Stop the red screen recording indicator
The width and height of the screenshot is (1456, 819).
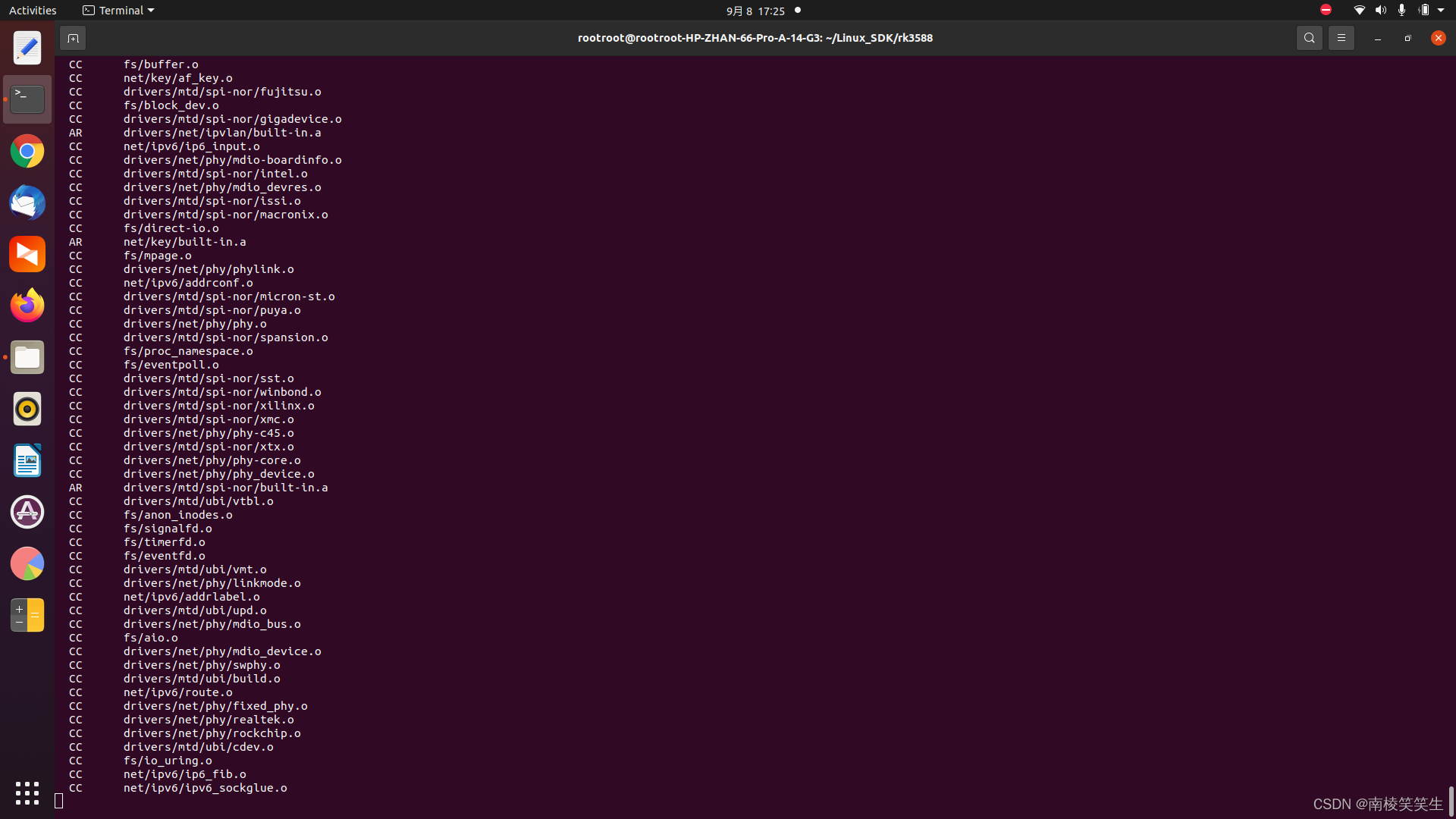[1326, 10]
